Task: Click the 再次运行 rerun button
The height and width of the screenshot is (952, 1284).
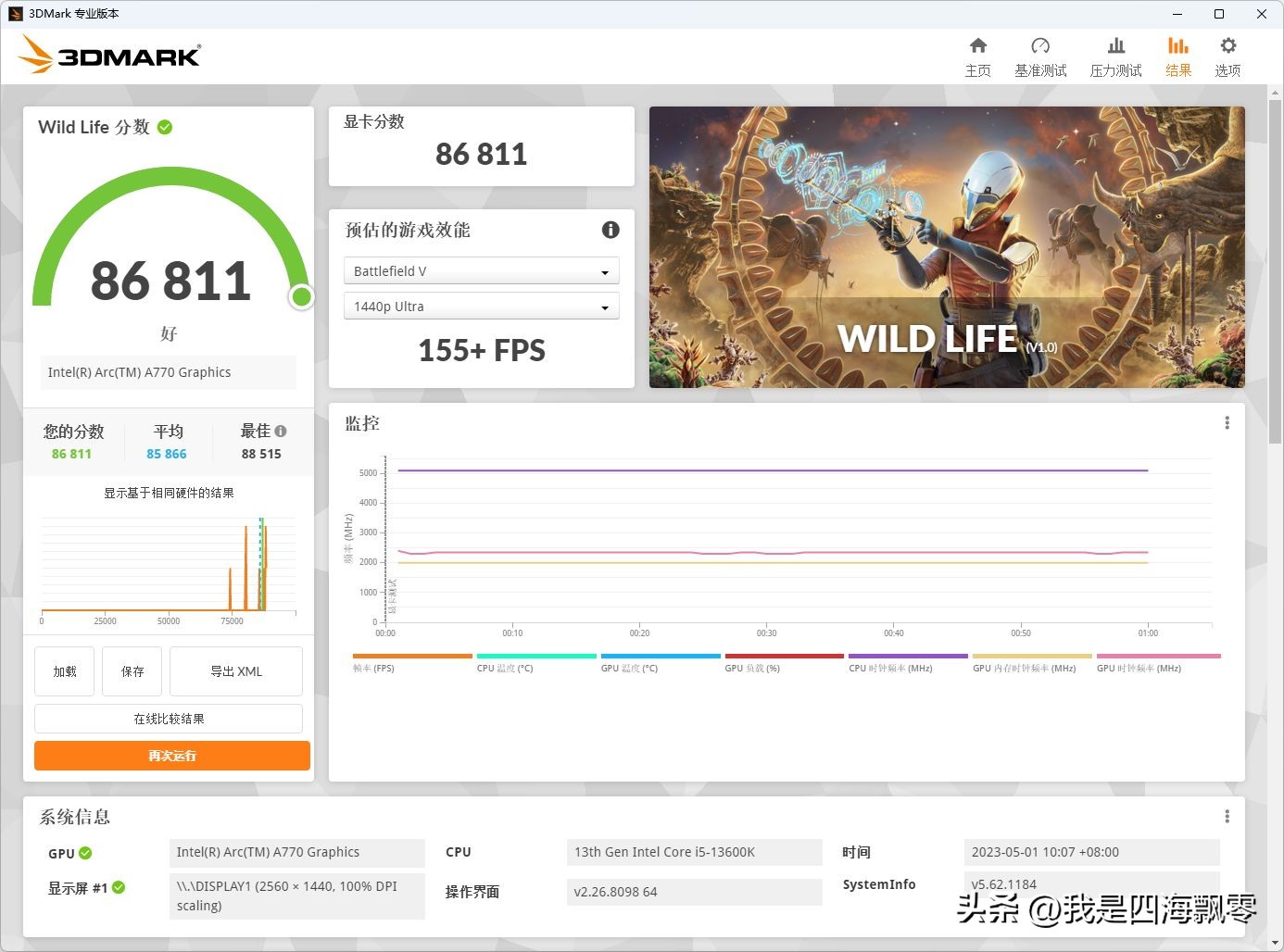Action: click(170, 756)
